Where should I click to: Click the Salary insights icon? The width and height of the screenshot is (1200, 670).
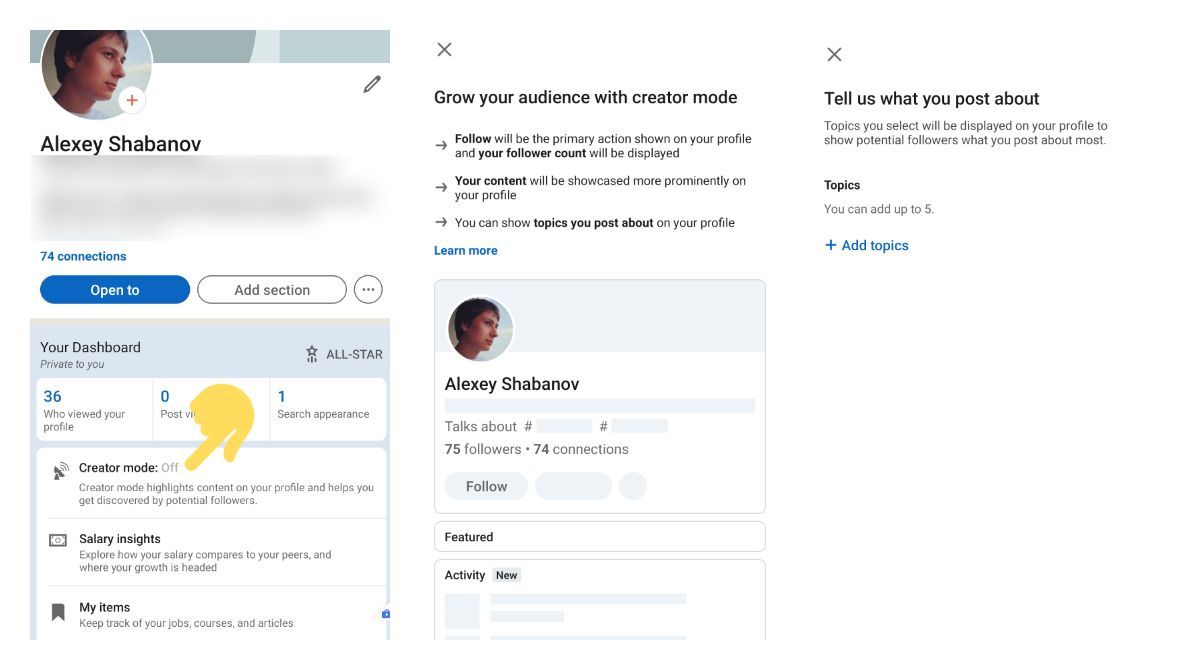60,537
